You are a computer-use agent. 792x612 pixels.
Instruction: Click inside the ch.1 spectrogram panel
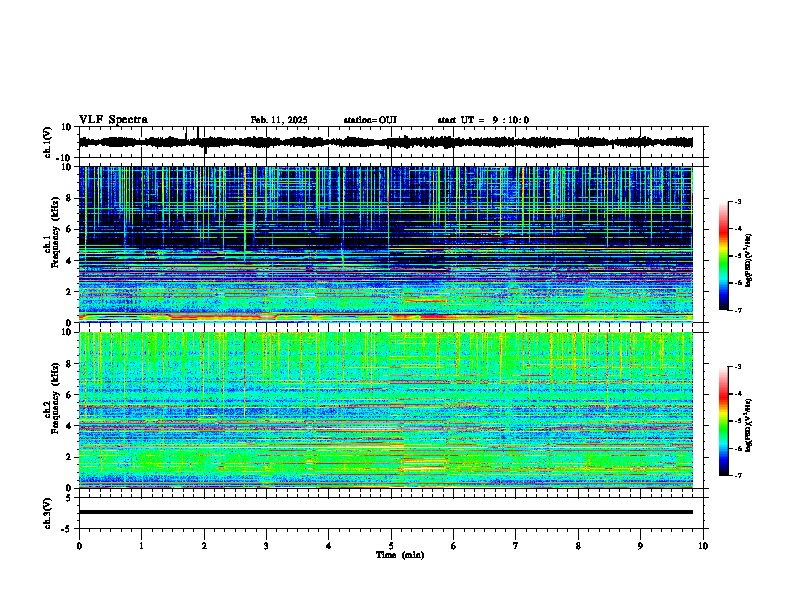[386, 244]
